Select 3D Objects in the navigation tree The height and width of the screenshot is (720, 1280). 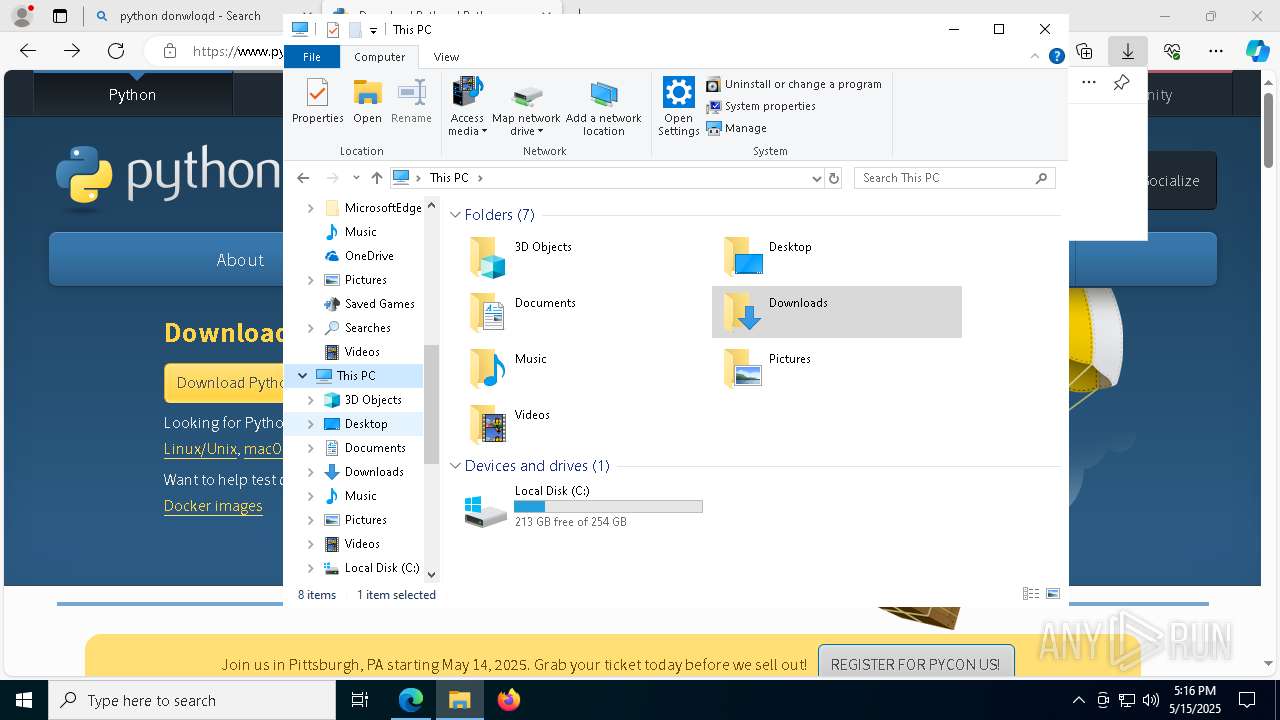pos(373,400)
